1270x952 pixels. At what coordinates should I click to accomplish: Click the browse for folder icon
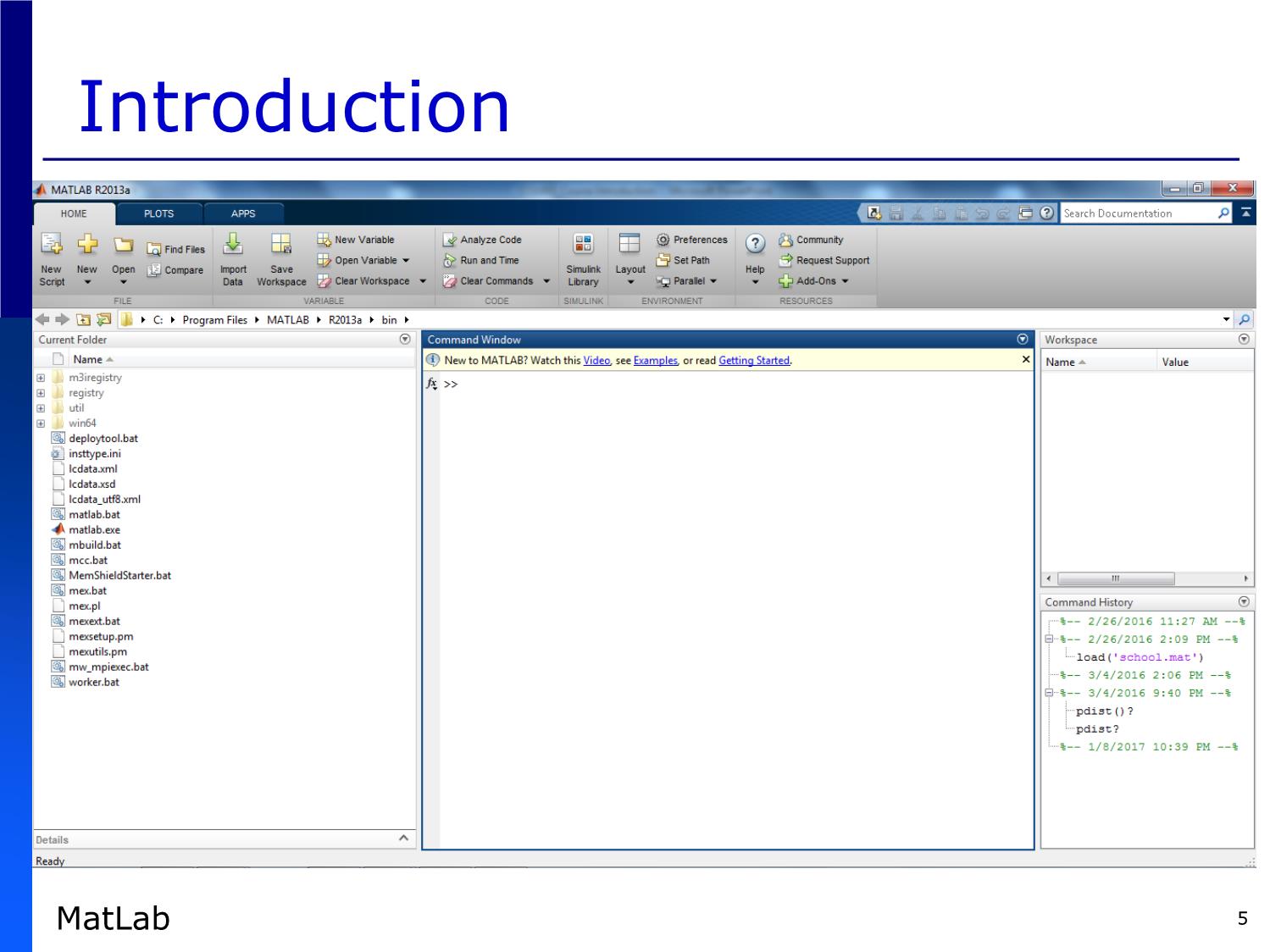pos(103,319)
